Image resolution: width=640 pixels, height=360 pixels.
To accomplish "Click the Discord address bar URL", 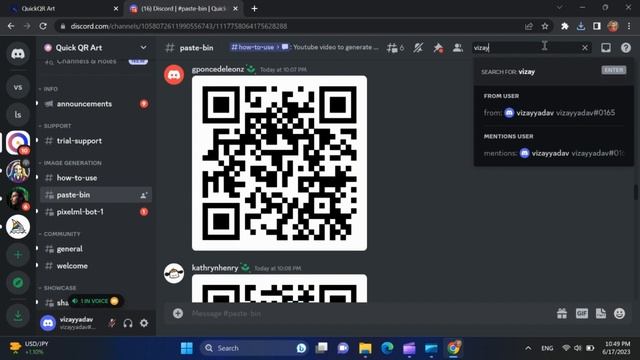I will pos(179,26).
